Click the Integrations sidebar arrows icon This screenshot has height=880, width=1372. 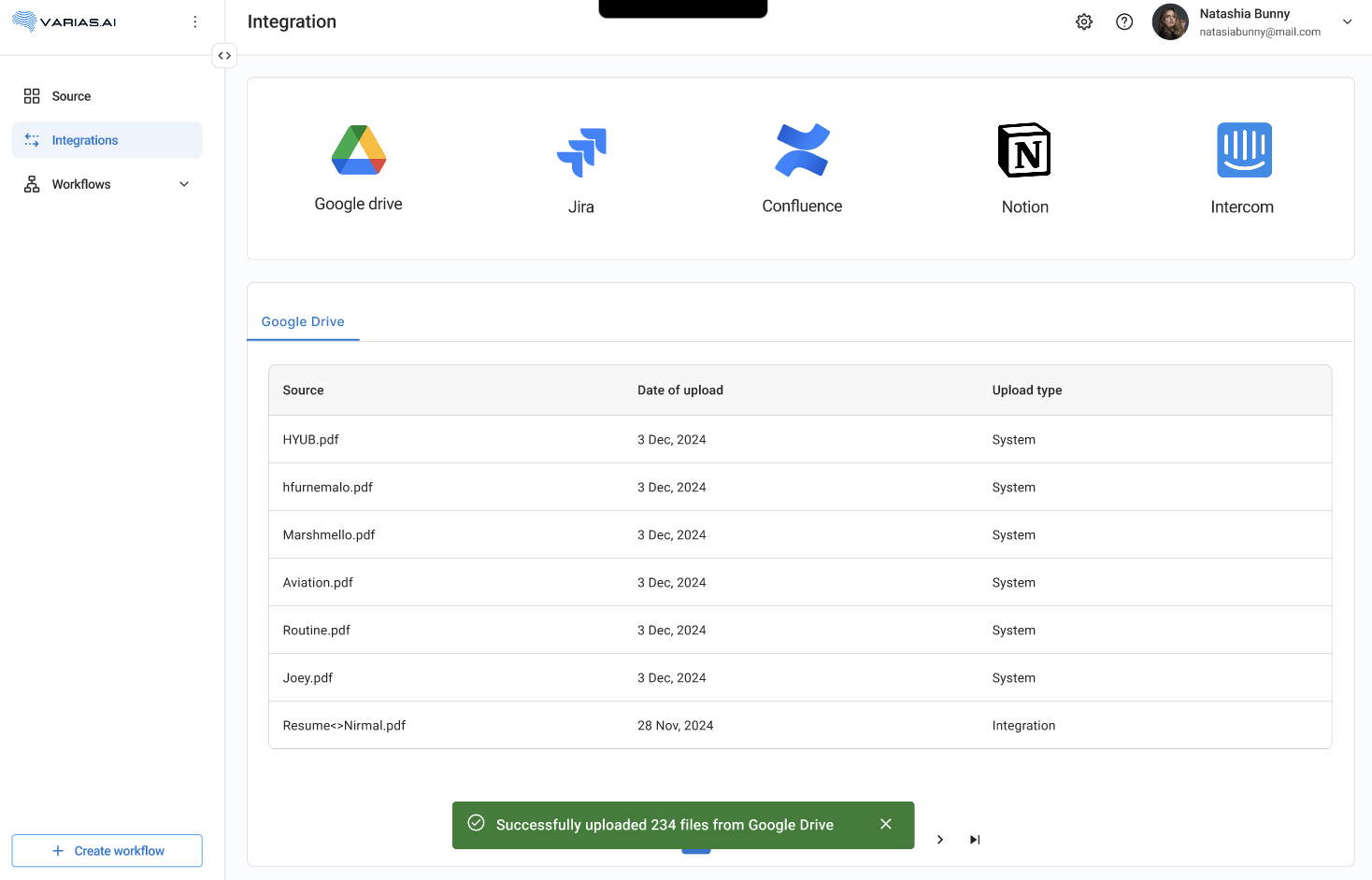(32, 140)
